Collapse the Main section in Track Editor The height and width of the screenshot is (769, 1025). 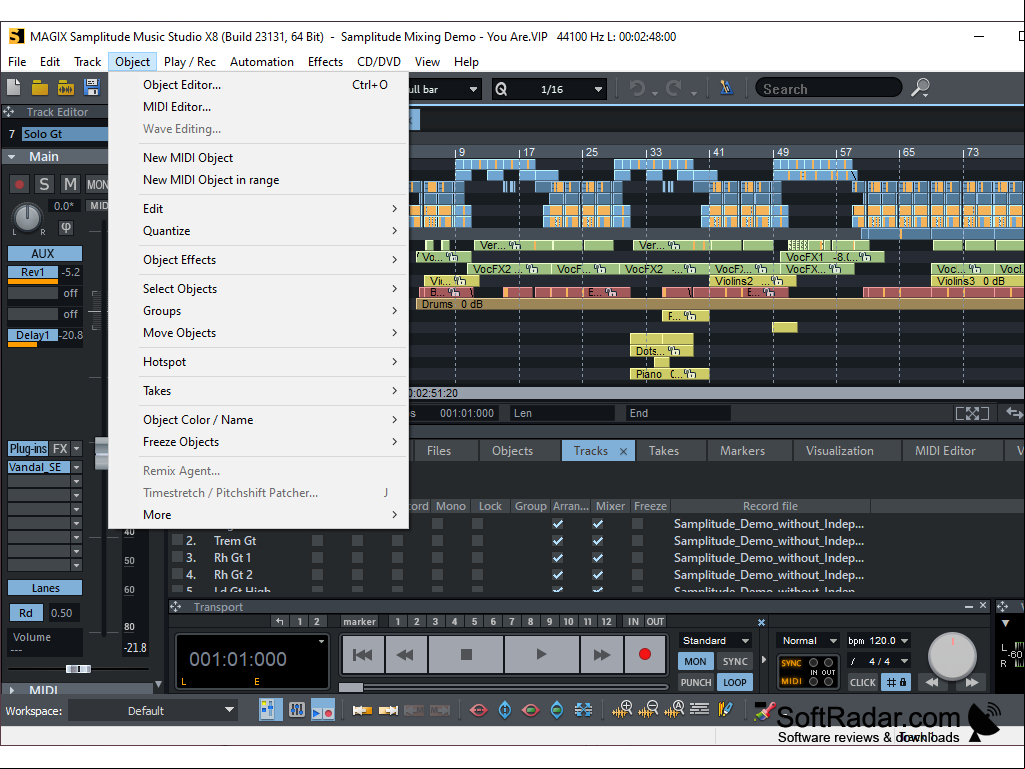12,157
